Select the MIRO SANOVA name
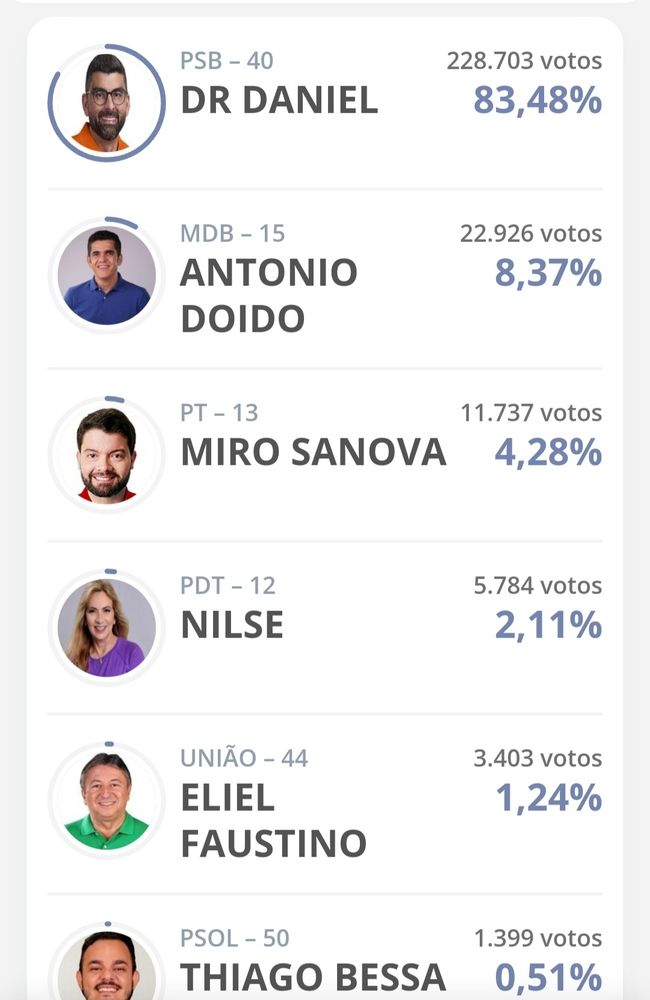The height and width of the screenshot is (1000, 650). coord(313,453)
